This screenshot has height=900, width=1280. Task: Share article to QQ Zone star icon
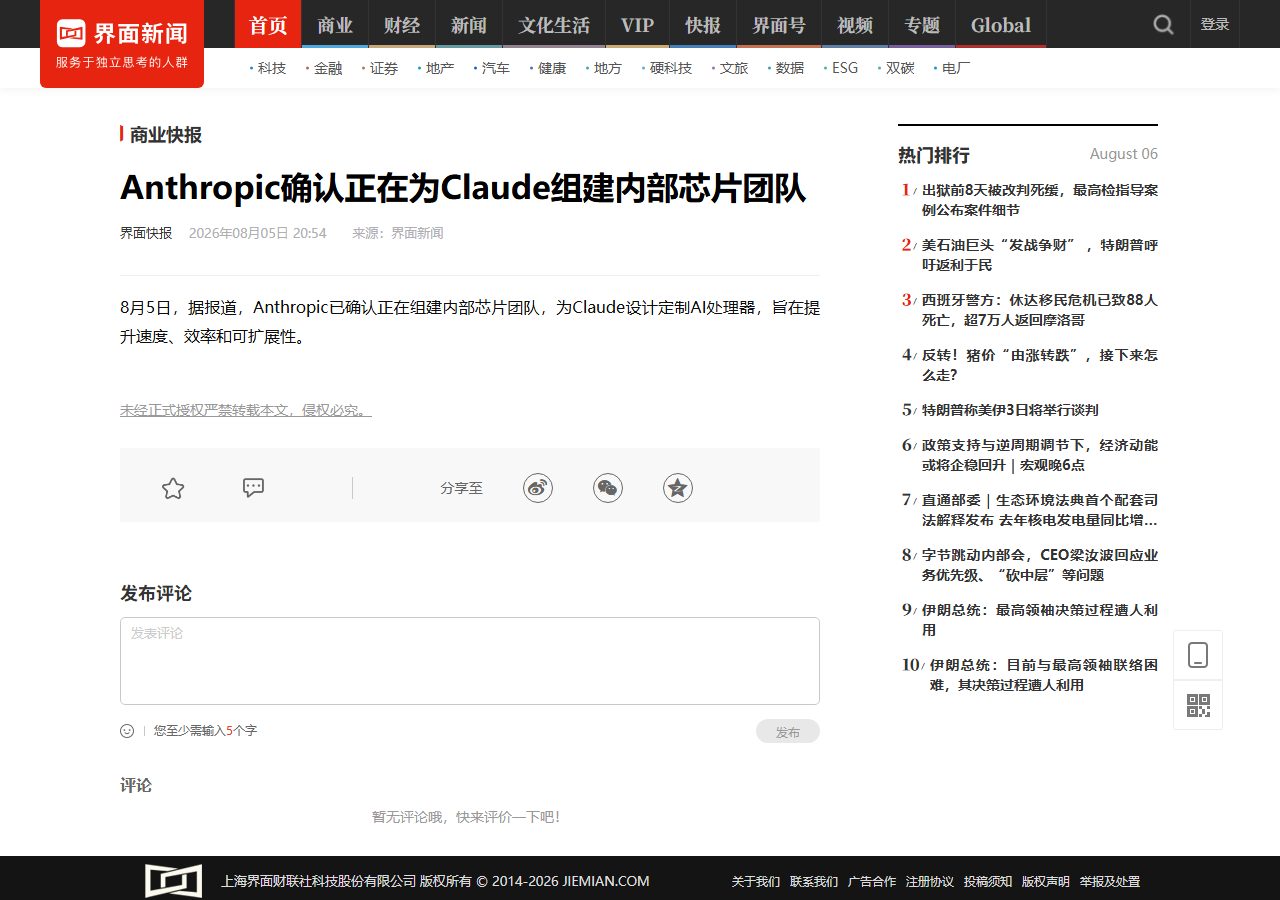point(678,488)
